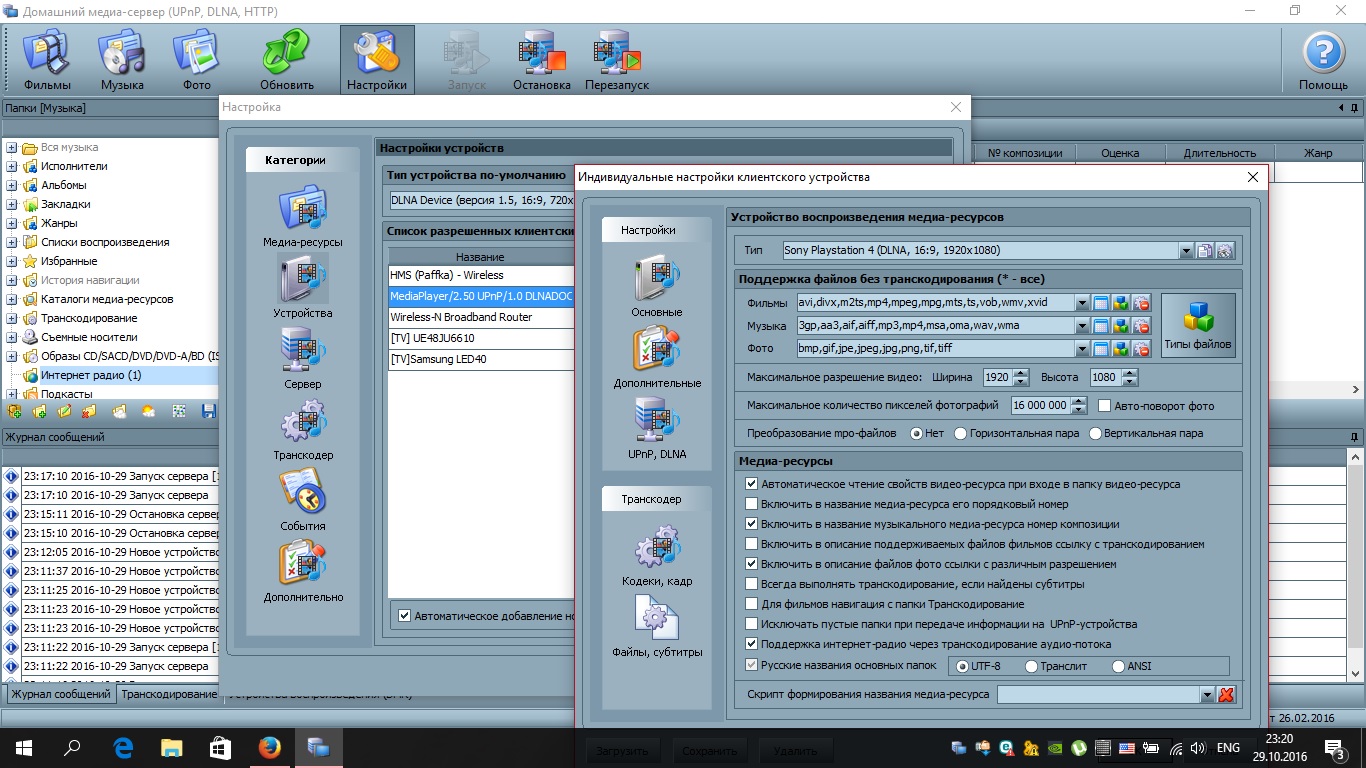Toggle Всегда выполнять транскодирование checkbox
1366x768 pixels.
752,584
